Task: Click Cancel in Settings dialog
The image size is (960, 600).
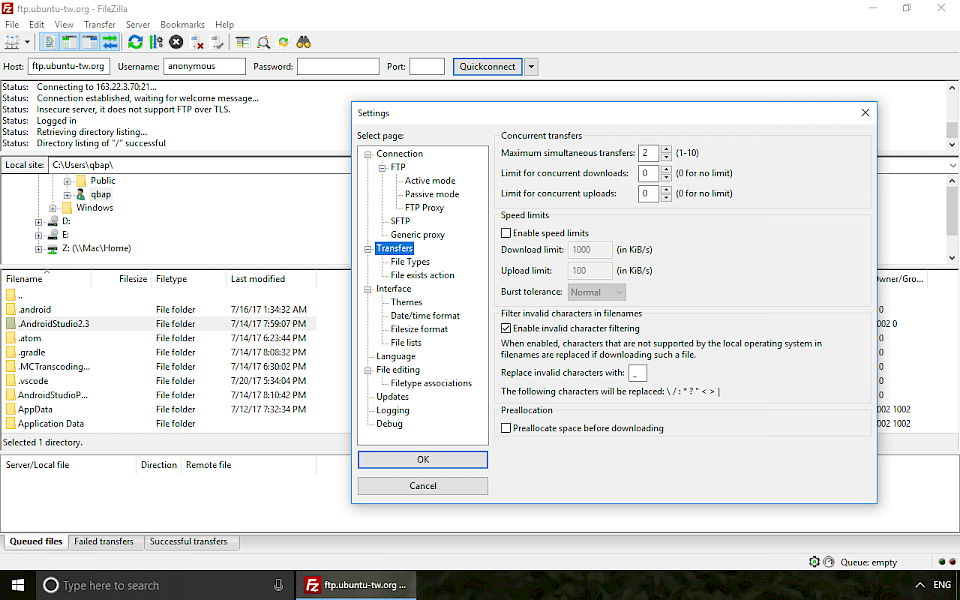Action: (422, 486)
